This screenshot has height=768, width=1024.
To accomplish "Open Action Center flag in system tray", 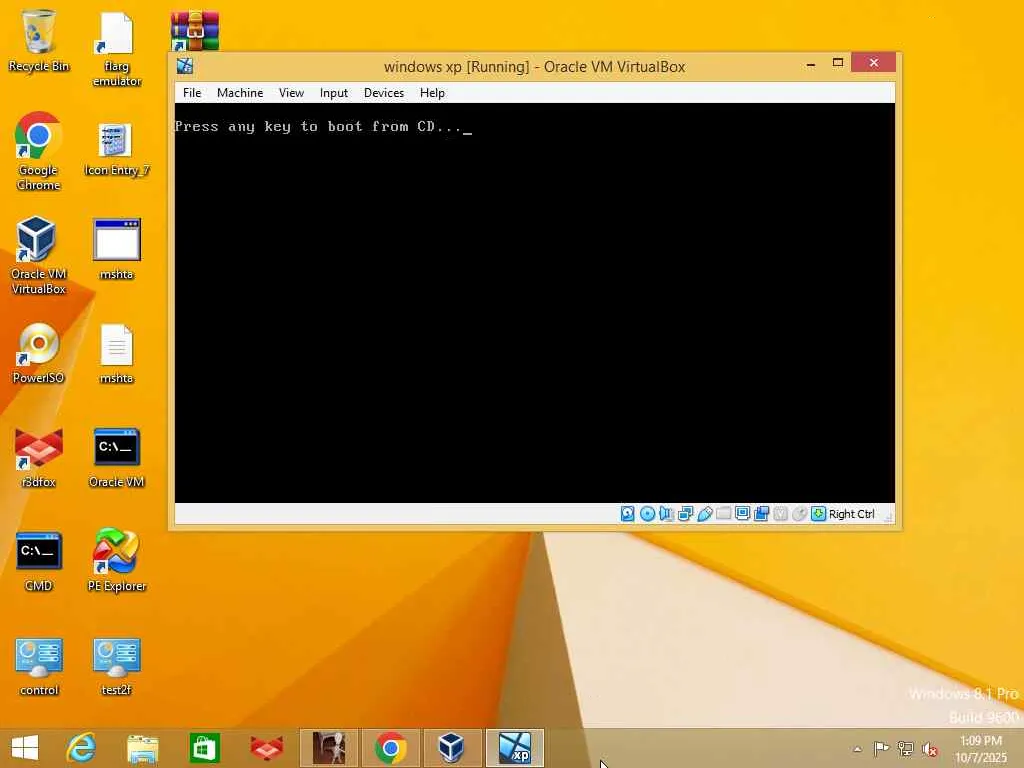I will (881, 748).
